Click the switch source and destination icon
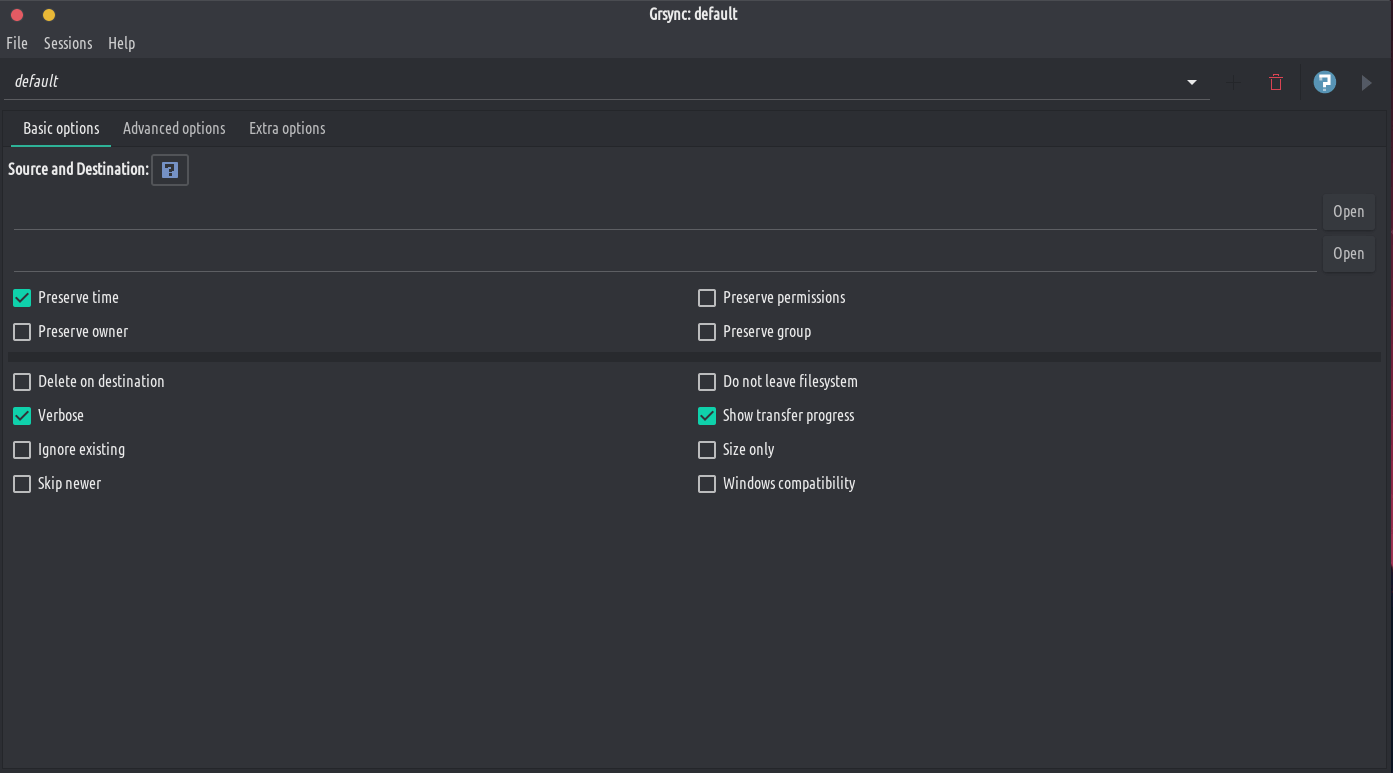 170,170
